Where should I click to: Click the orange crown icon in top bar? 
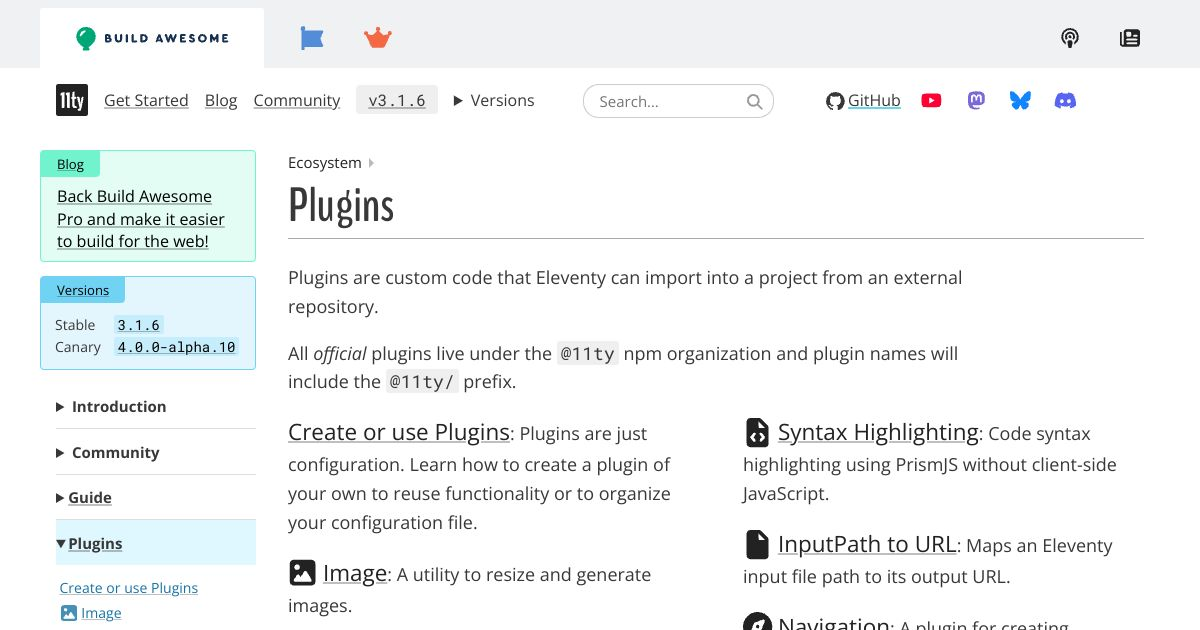coord(378,38)
